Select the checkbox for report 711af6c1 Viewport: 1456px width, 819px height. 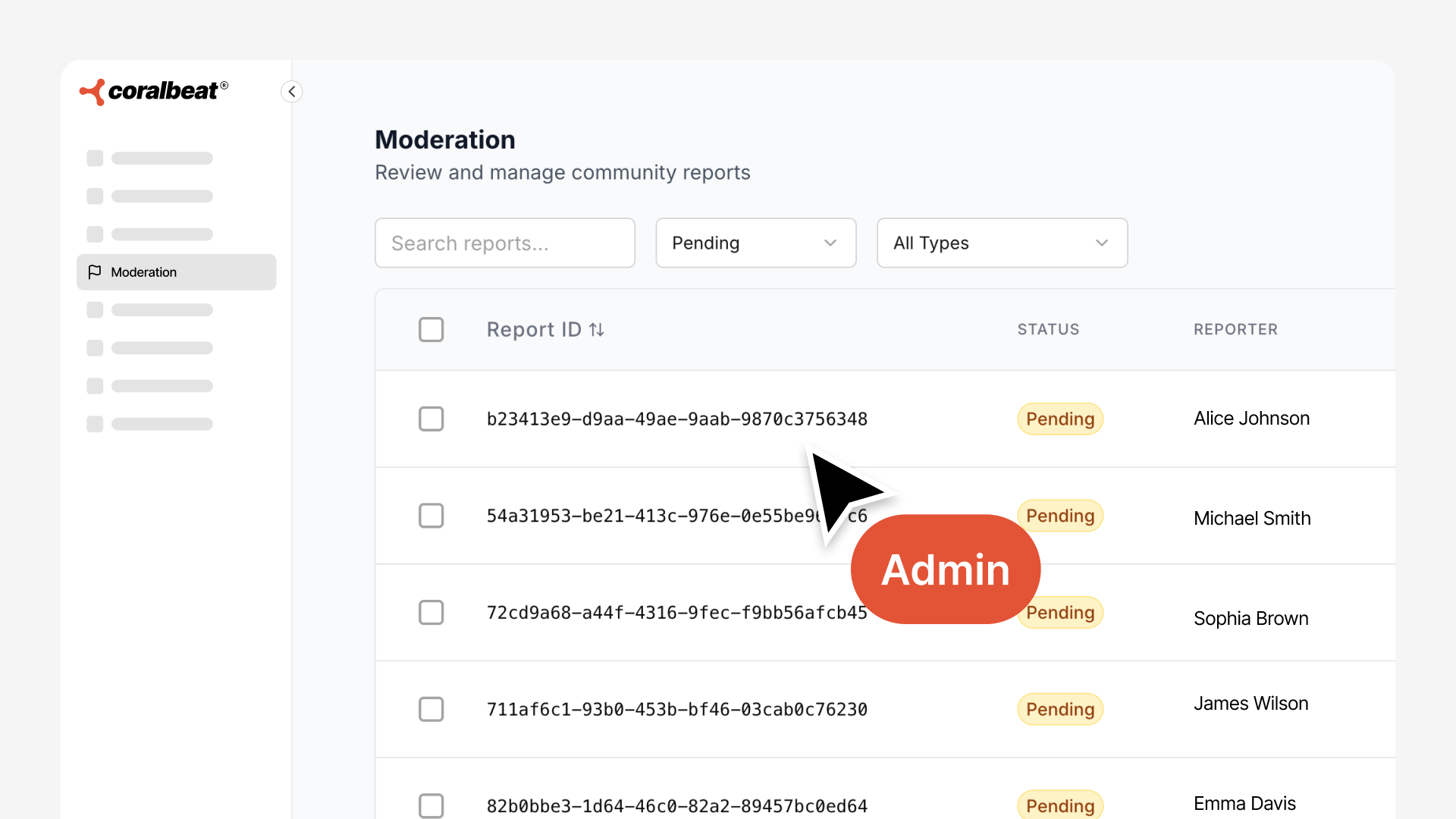pyautogui.click(x=431, y=709)
